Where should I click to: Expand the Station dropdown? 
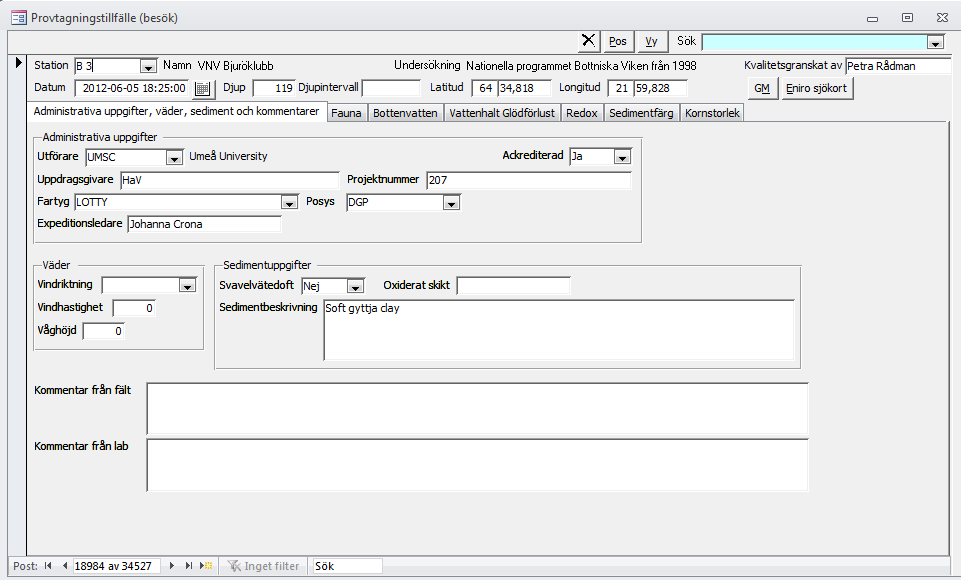pyautogui.click(x=148, y=66)
